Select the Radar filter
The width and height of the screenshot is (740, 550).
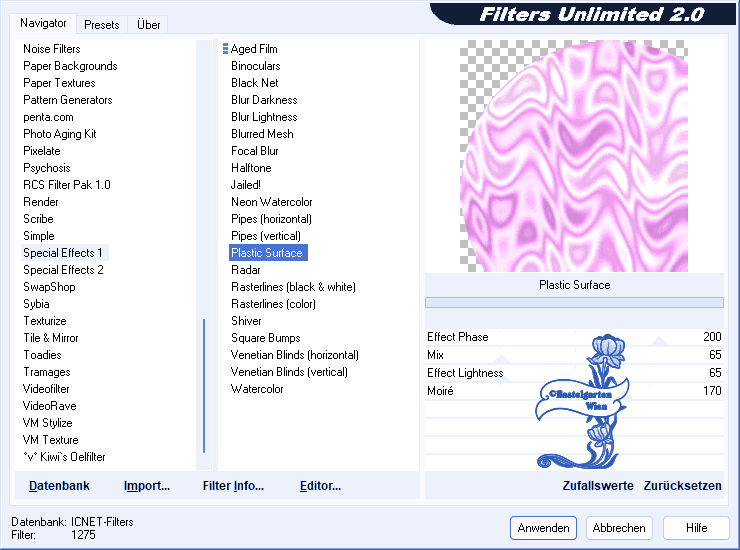tap(245, 270)
